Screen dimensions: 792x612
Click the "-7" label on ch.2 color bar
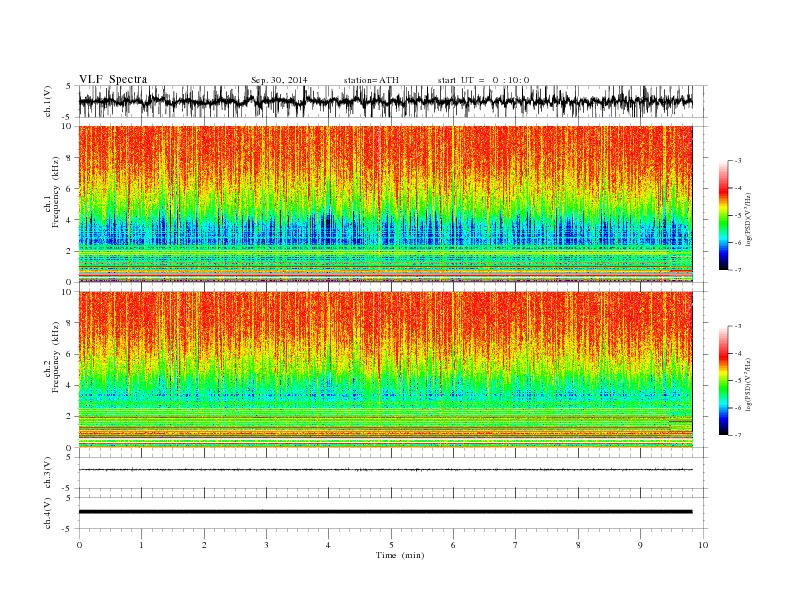tap(737, 435)
